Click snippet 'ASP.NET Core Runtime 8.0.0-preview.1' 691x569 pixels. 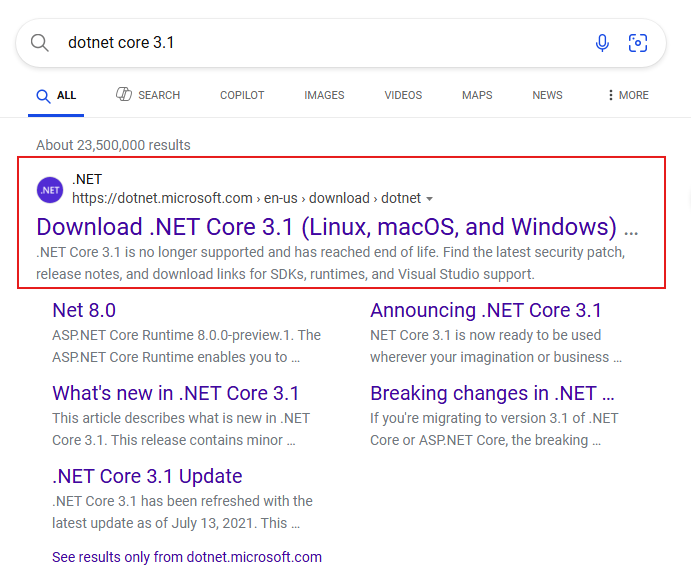186,346
